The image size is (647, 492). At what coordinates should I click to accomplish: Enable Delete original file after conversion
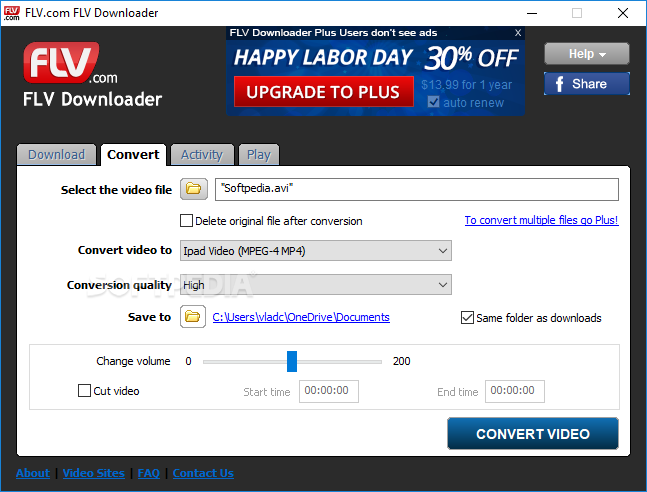186,220
